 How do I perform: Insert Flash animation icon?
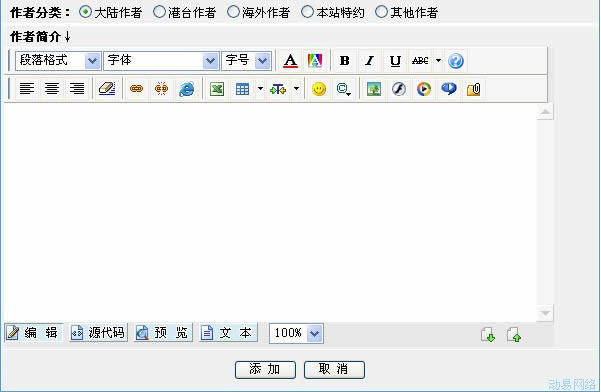click(x=399, y=89)
